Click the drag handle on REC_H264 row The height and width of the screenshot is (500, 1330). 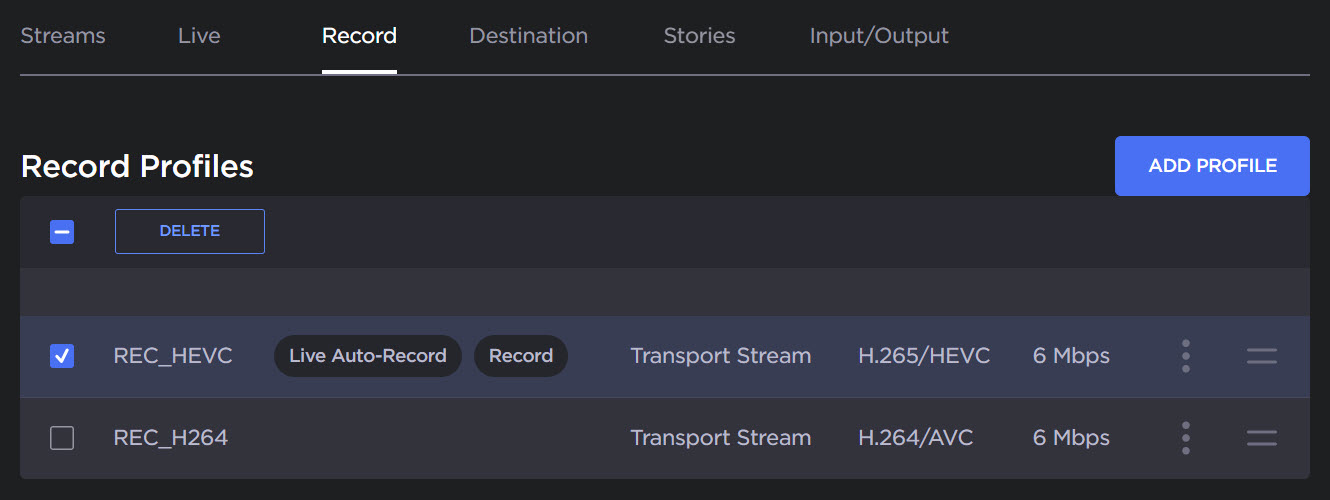(x=1262, y=438)
